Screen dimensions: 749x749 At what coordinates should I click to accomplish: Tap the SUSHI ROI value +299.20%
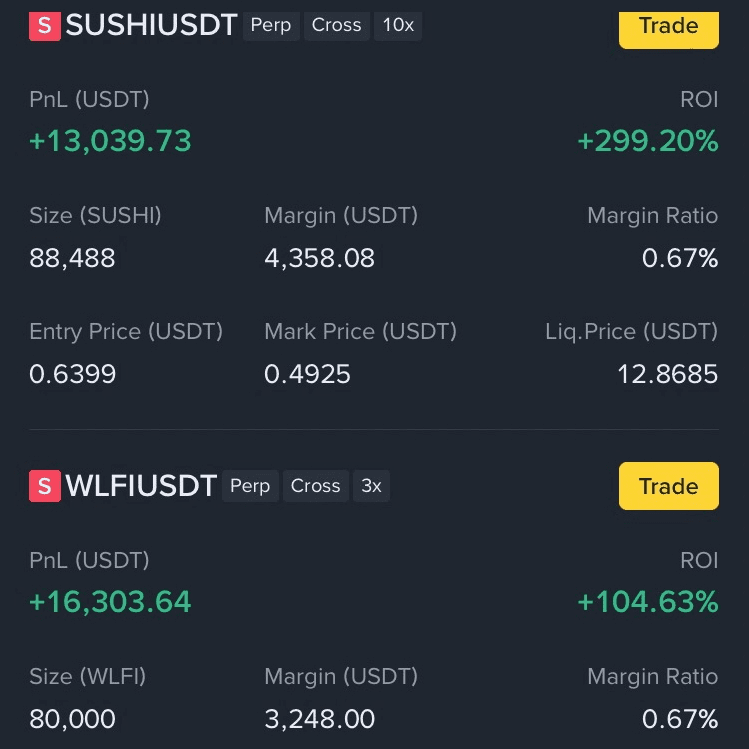(x=648, y=141)
